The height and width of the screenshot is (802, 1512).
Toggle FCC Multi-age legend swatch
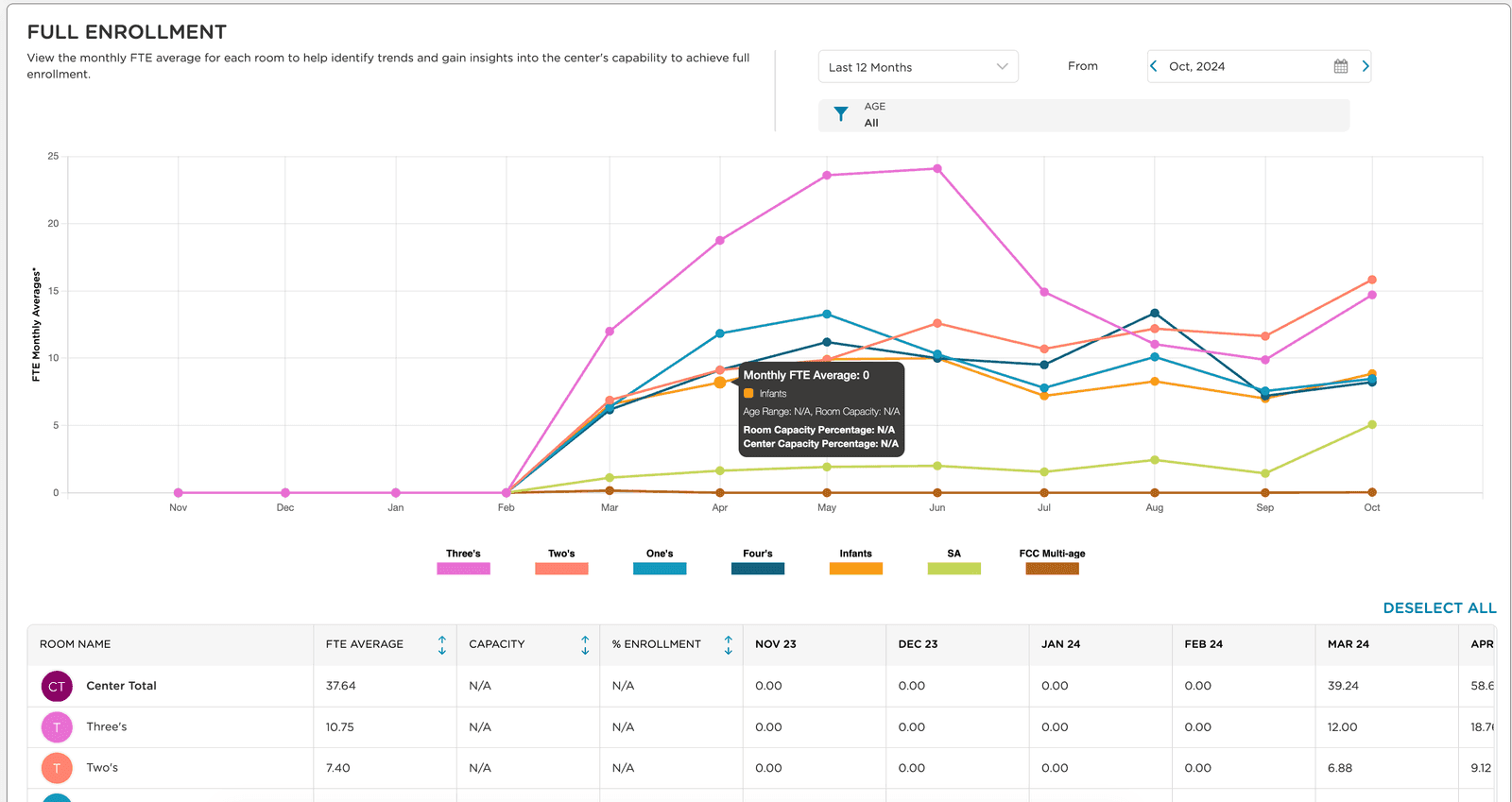(1052, 569)
